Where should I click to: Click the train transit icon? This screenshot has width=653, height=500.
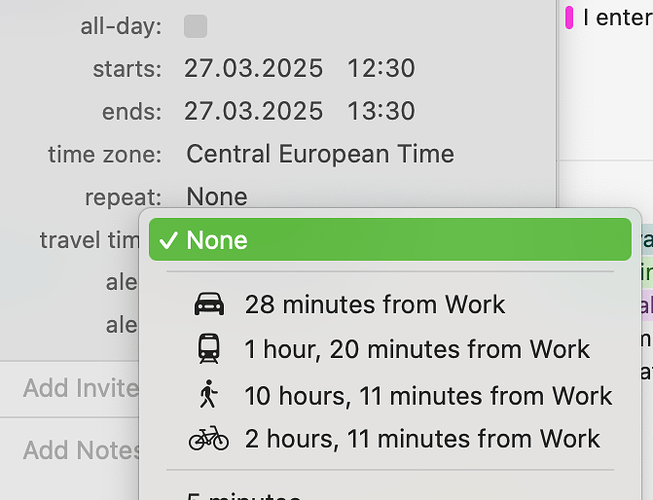209,348
